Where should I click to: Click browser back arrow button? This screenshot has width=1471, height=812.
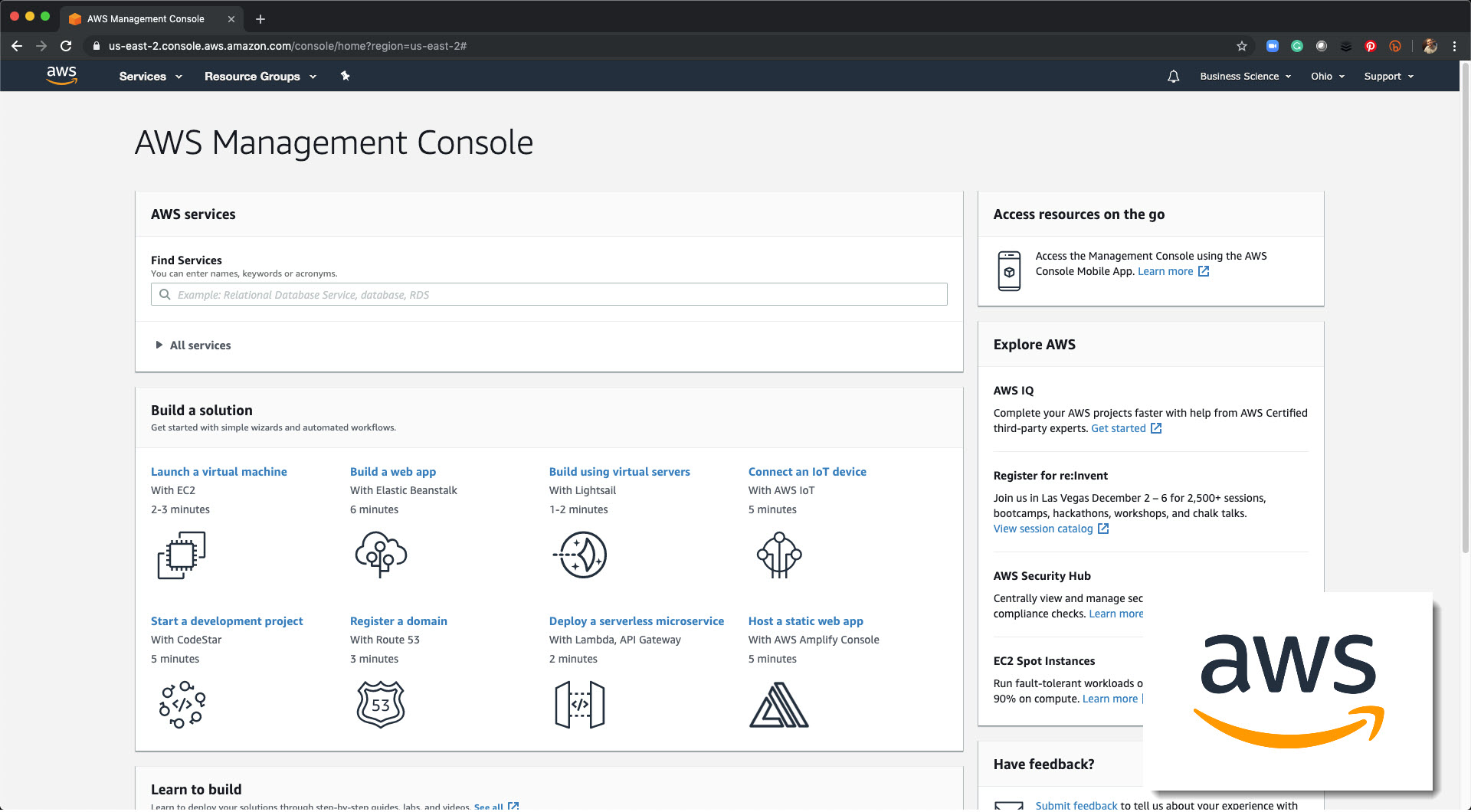(x=17, y=46)
